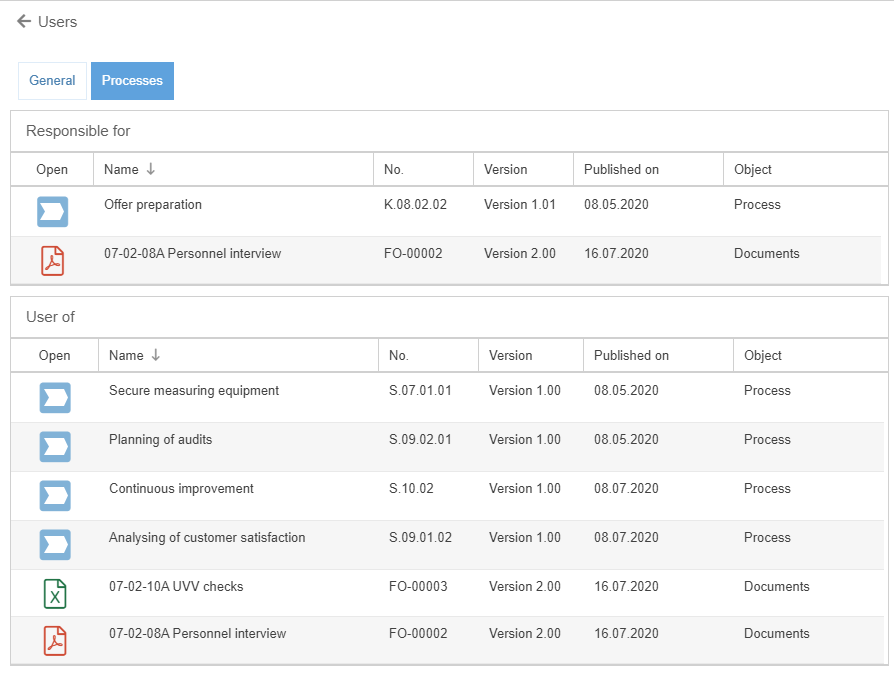The image size is (894, 673).
Task: Sort User of table by Name arrow
Action: (156, 356)
